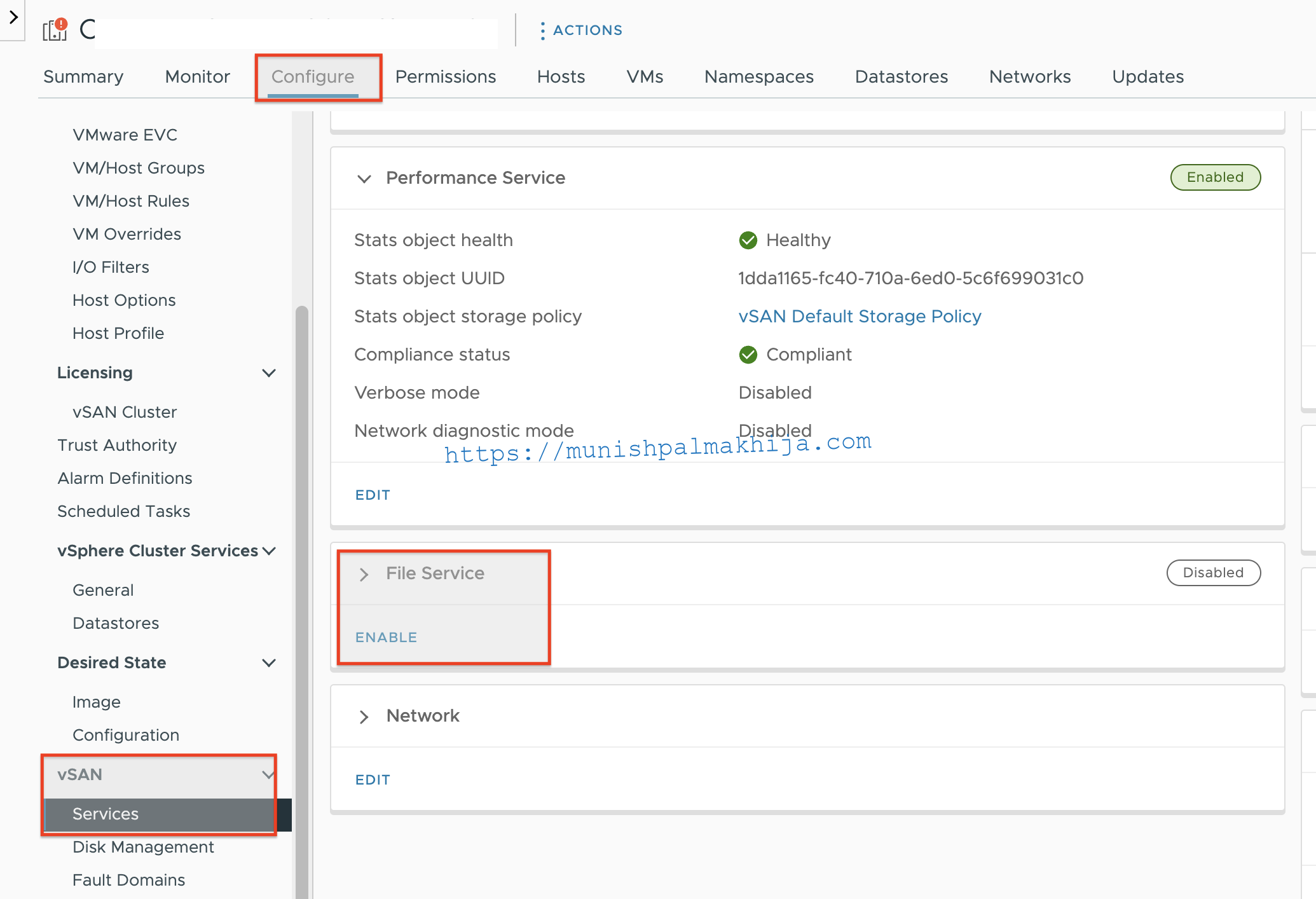Click EDIT under Performance Service
Screen dimensions: 1316x899
click(x=373, y=495)
